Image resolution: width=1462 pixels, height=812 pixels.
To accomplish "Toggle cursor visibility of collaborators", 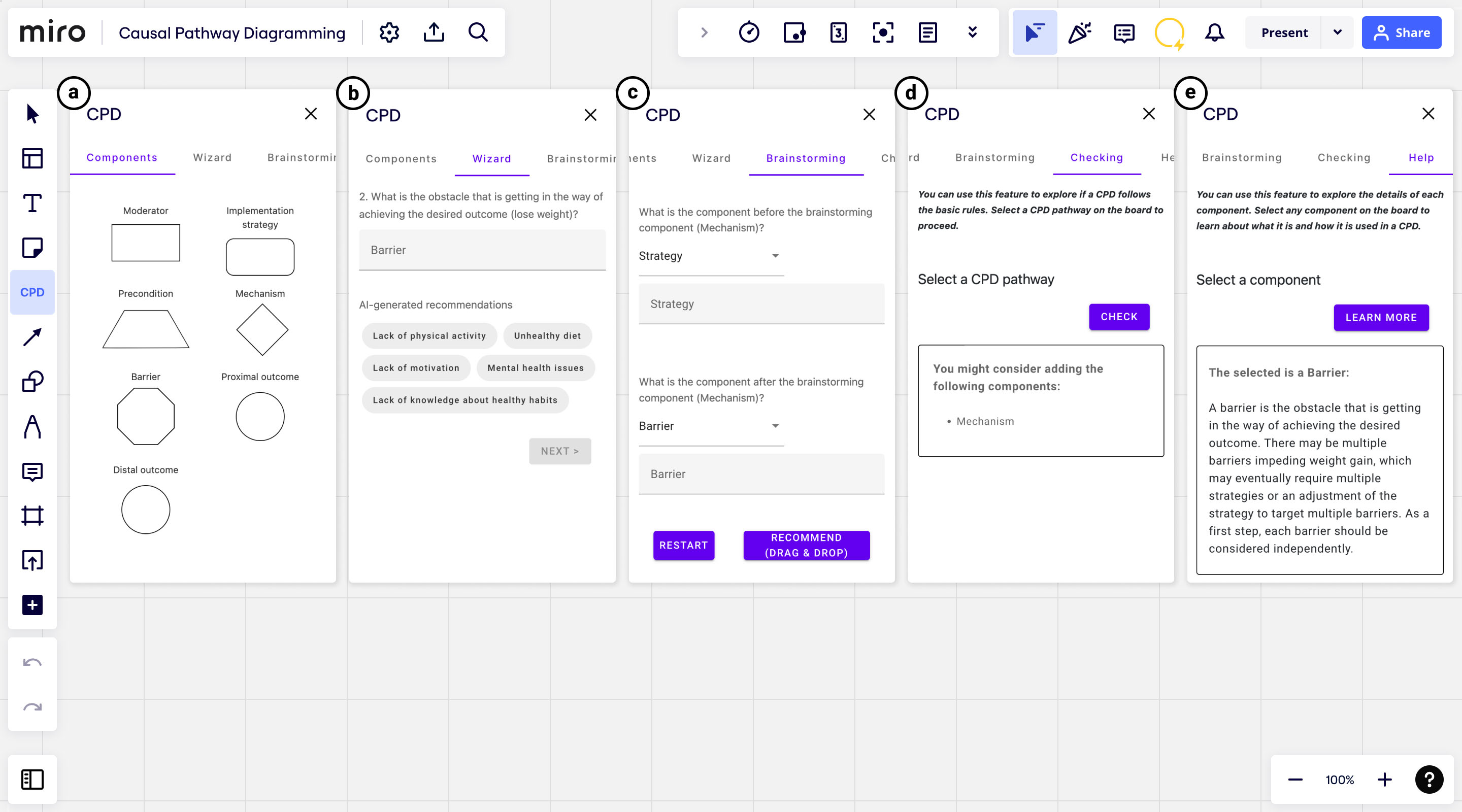I will coord(1035,32).
